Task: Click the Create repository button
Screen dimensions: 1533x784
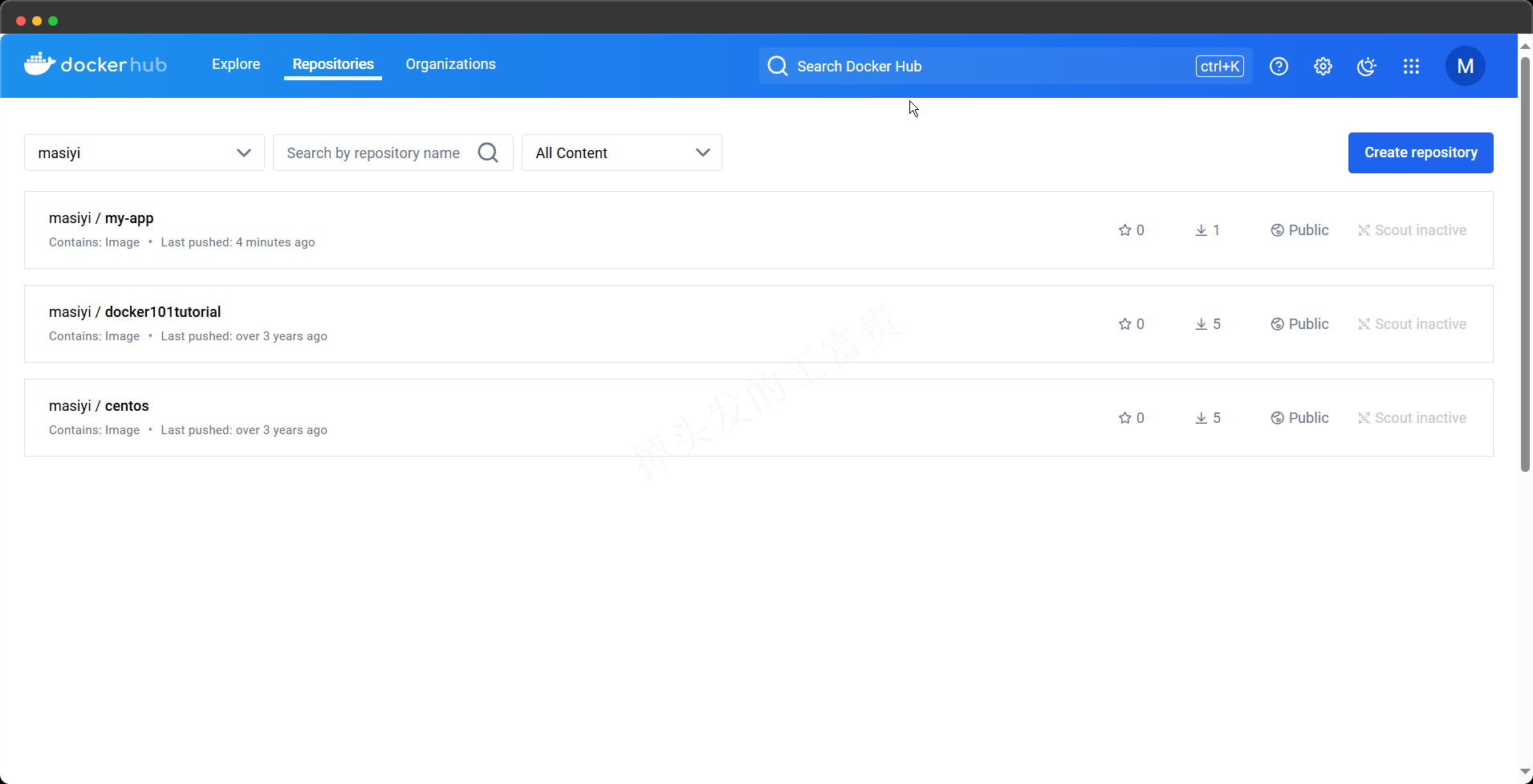Action: point(1421,152)
